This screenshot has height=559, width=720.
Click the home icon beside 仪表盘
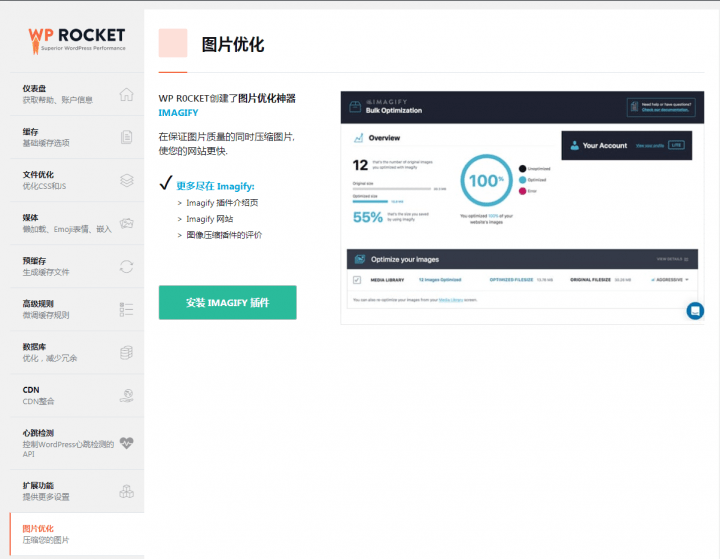click(126, 94)
